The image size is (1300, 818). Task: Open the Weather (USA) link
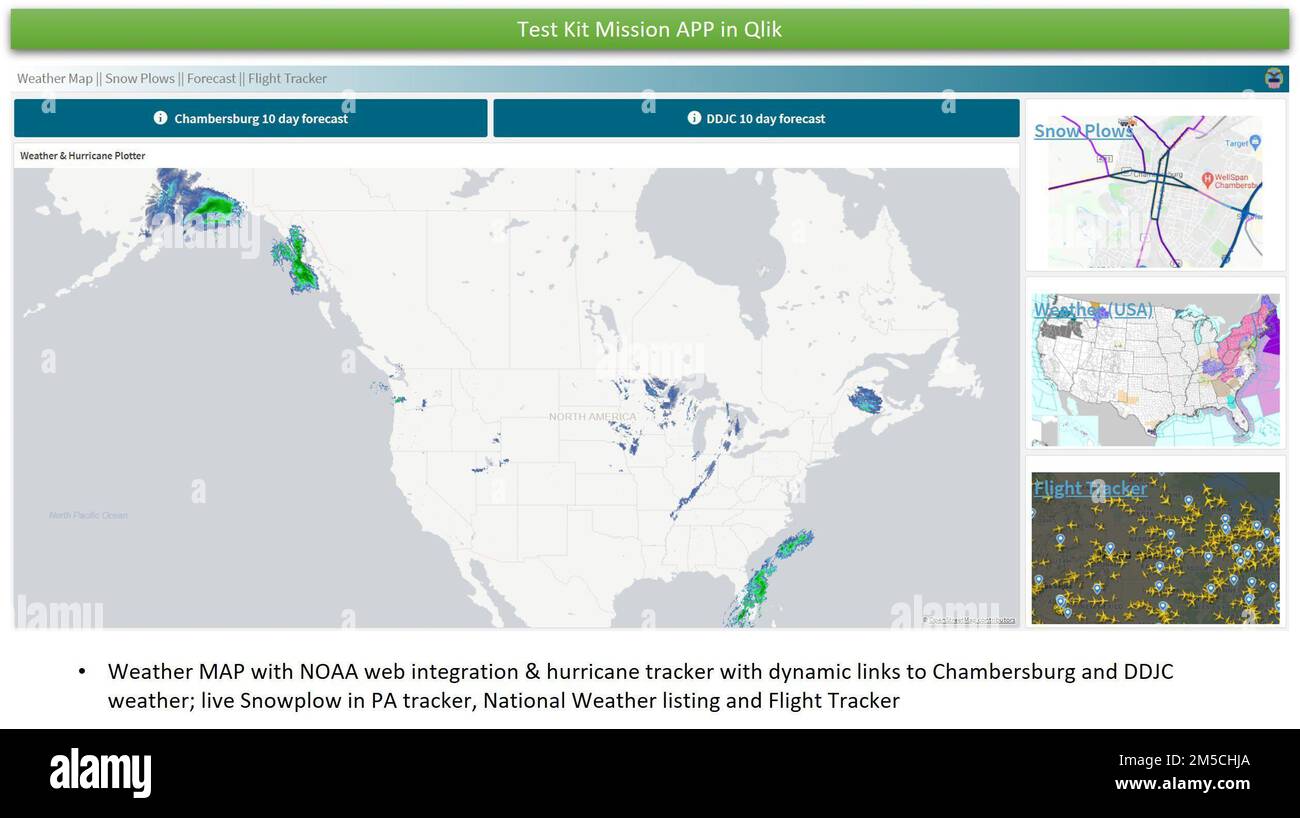pyautogui.click(x=1092, y=310)
